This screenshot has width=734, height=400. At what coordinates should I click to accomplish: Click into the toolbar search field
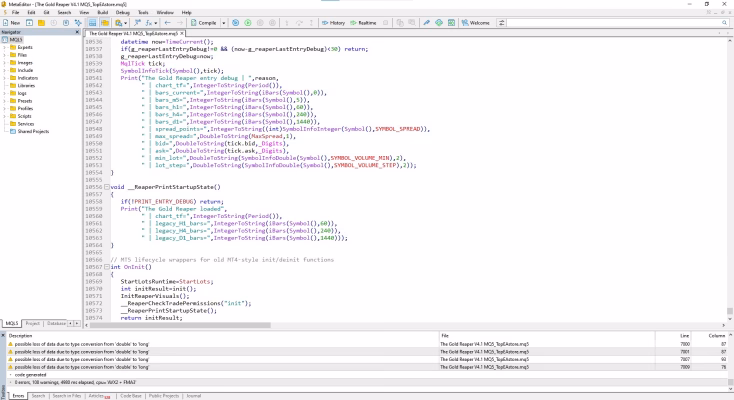[x=613, y=22]
